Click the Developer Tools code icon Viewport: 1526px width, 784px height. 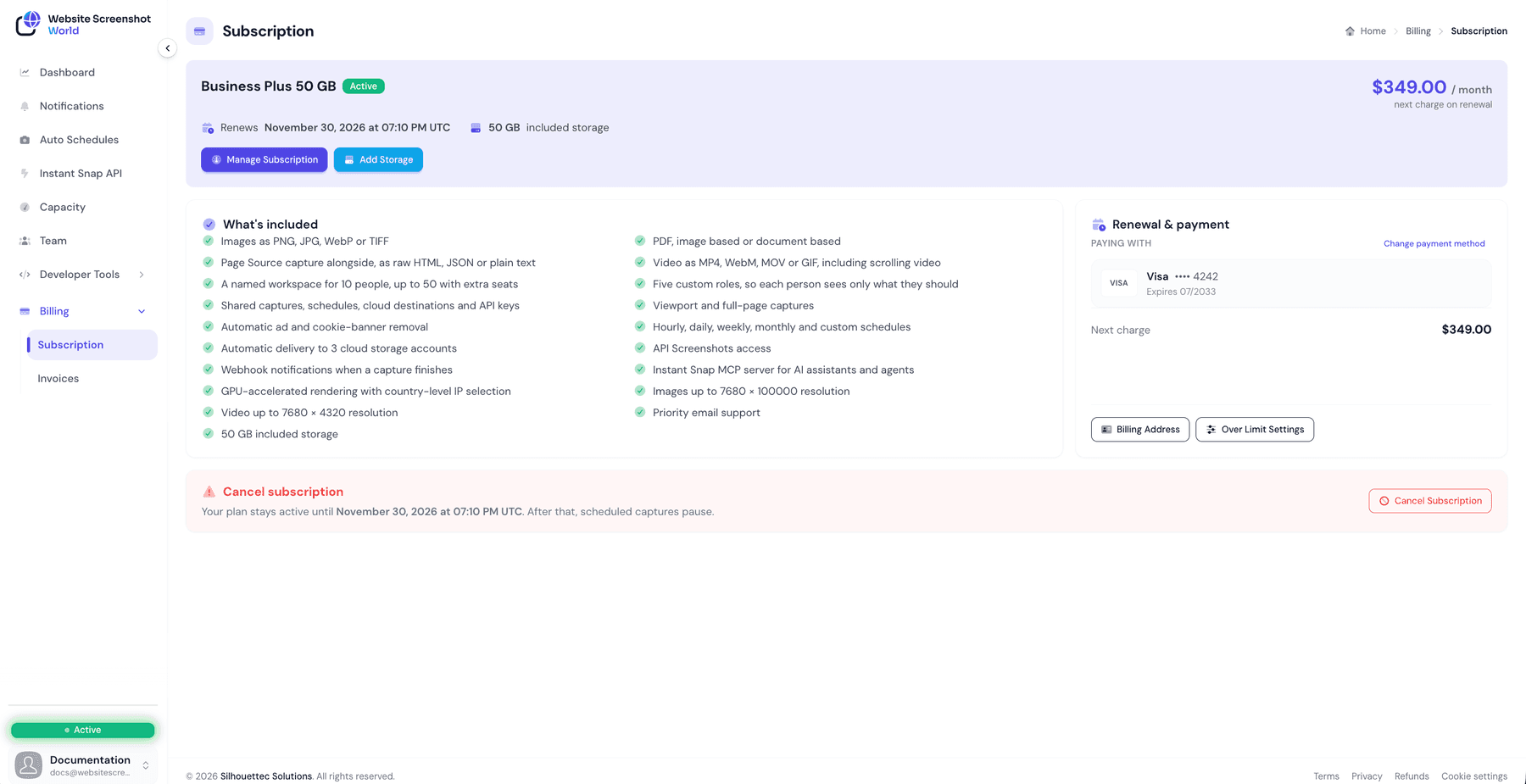click(25, 275)
